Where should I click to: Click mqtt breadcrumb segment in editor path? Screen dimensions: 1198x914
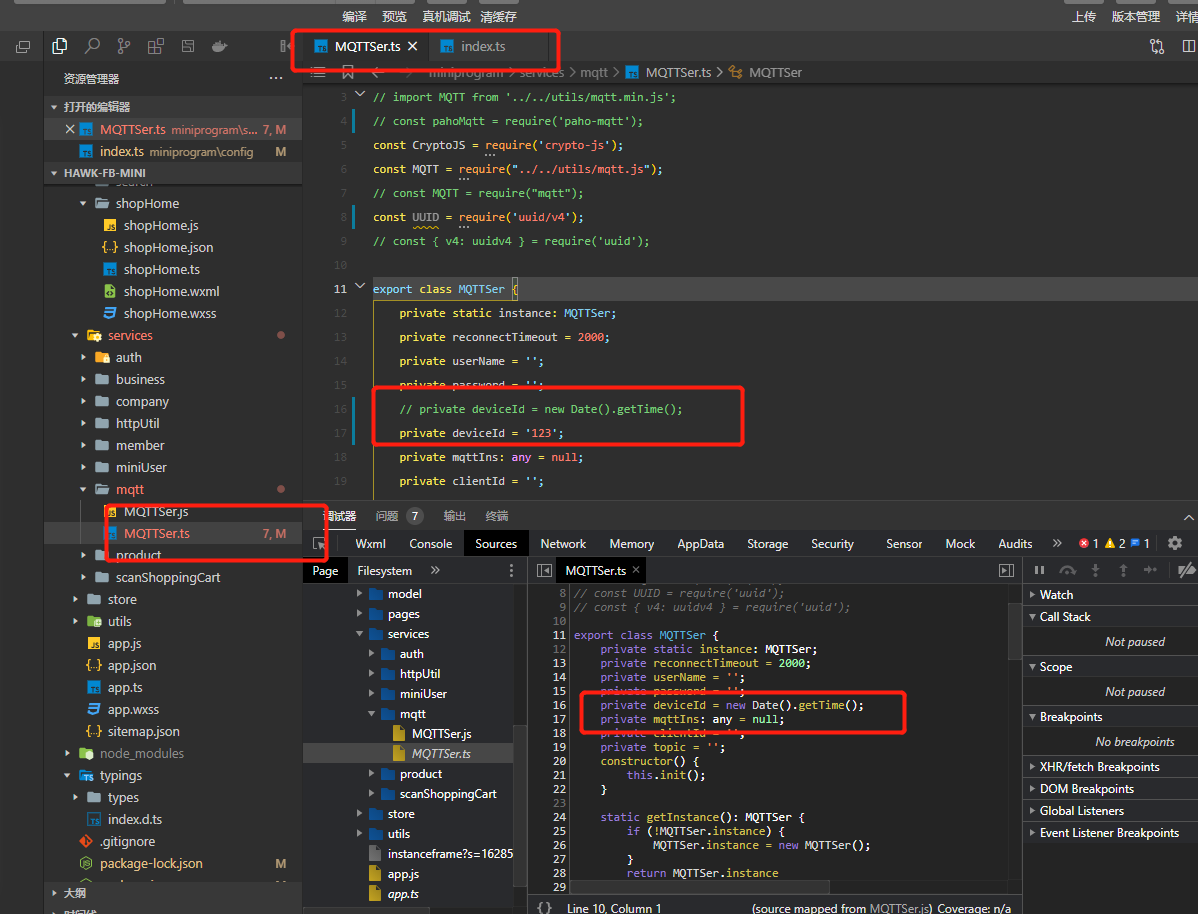pyautogui.click(x=594, y=73)
